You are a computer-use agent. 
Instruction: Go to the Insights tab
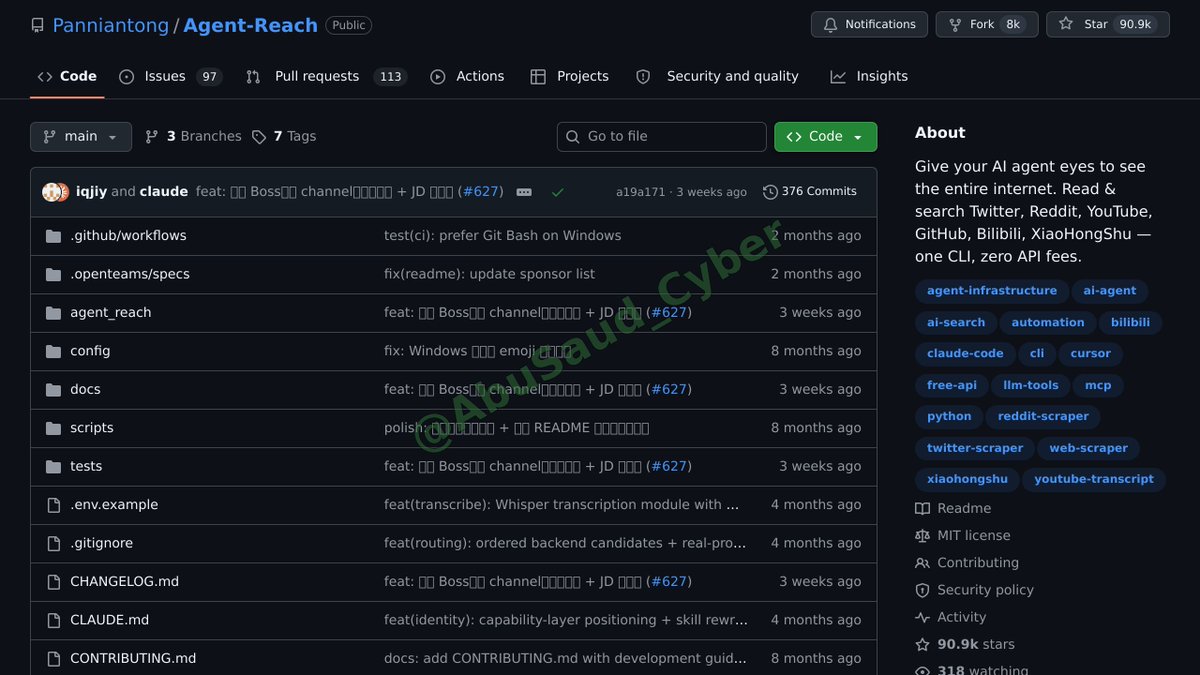tap(869, 76)
